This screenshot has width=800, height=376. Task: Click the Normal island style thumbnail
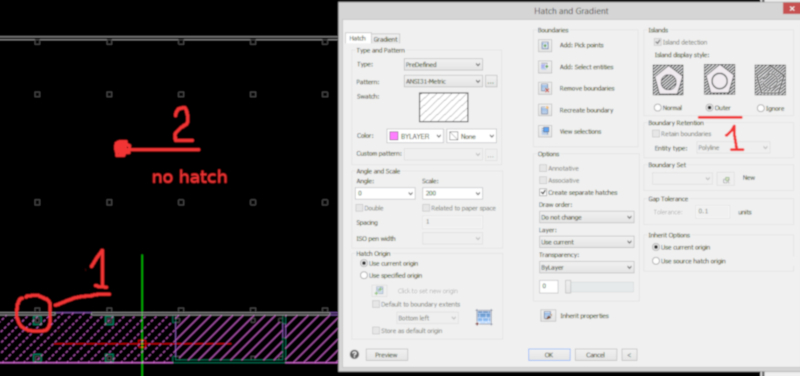coord(668,80)
